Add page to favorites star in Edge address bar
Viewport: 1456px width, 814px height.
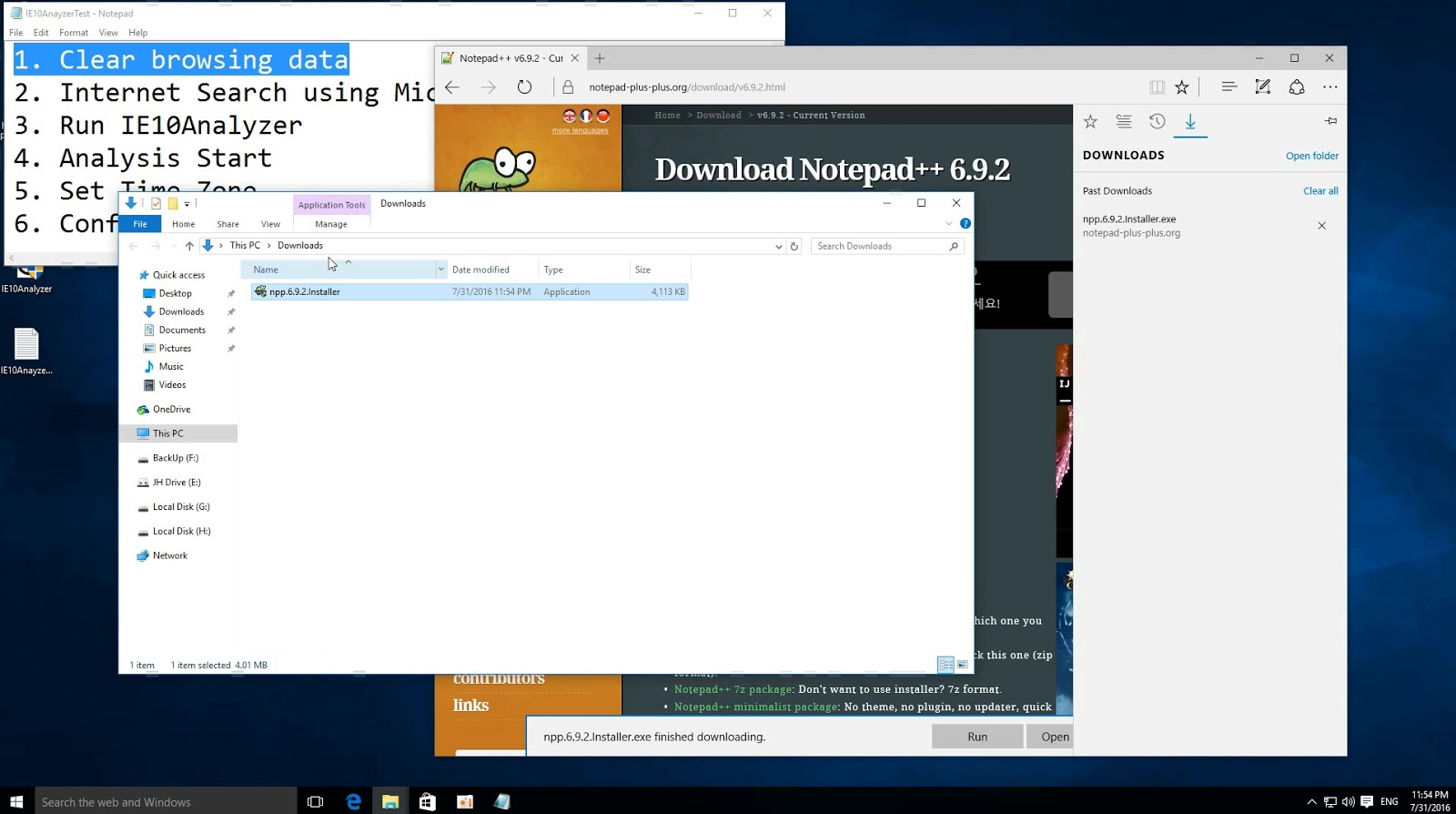pyautogui.click(x=1181, y=87)
